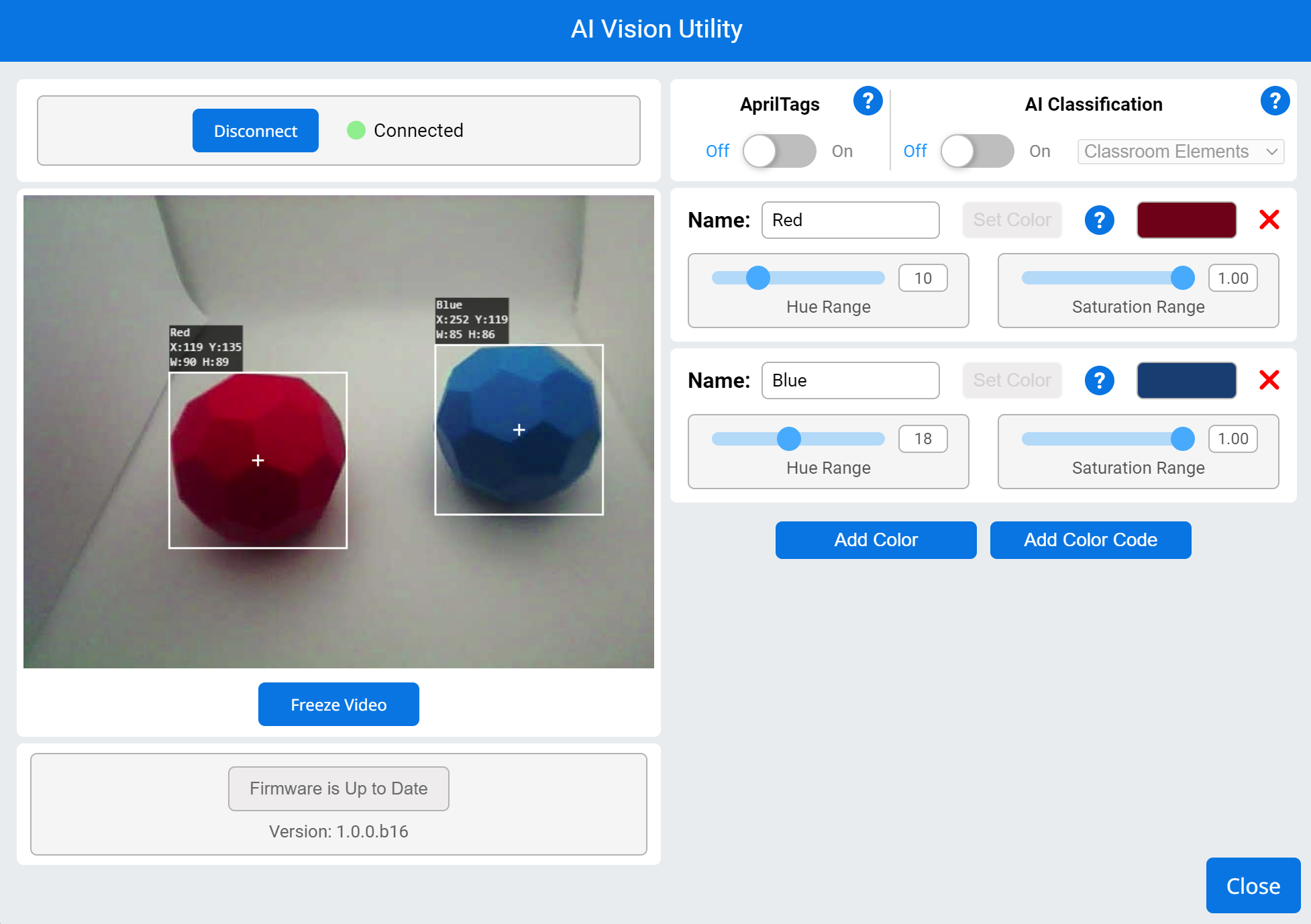Viewport: 1311px width, 924px height.
Task: Click the Add Color Code button
Action: (x=1090, y=539)
